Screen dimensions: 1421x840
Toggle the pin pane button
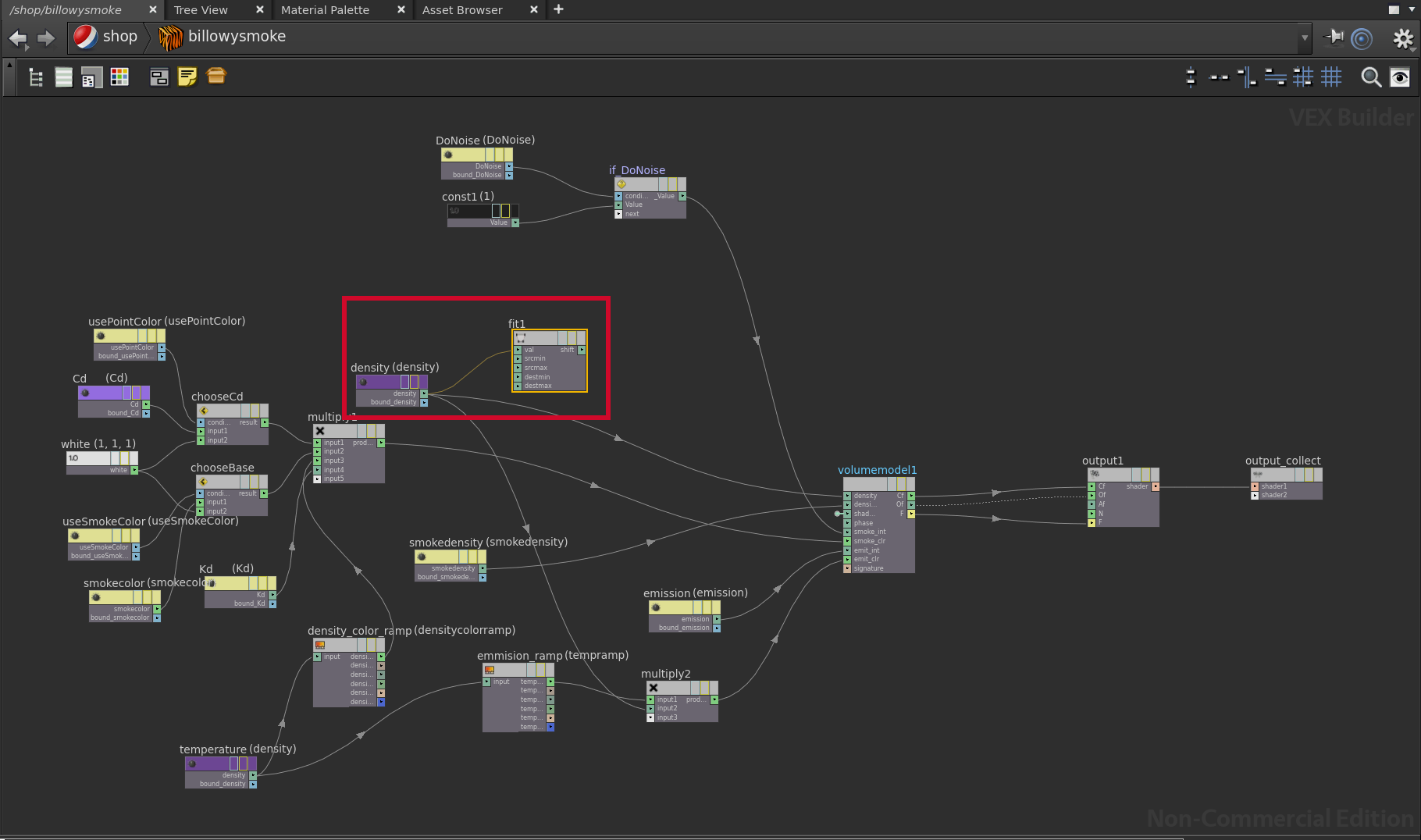(1334, 37)
